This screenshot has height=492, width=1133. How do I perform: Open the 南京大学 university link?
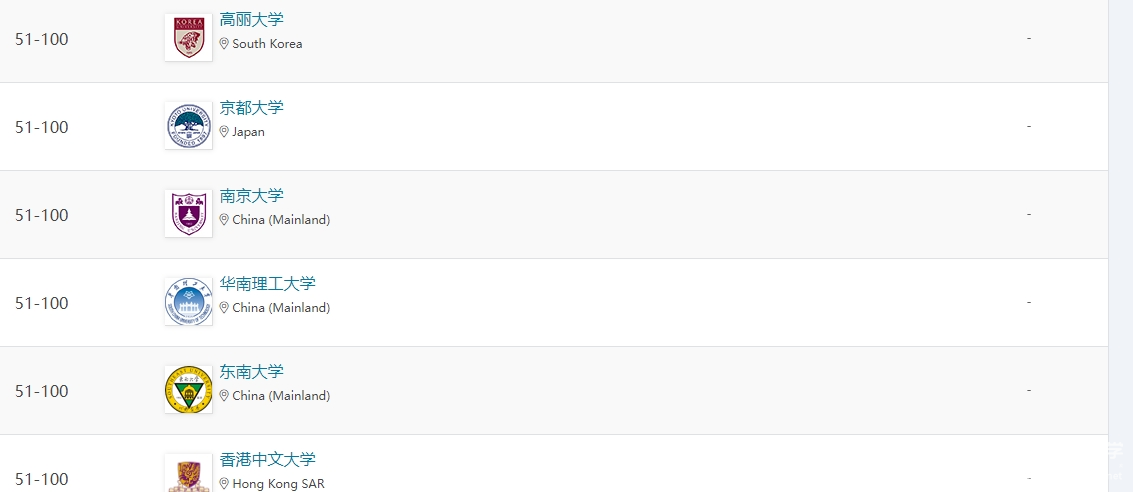(x=251, y=197)
